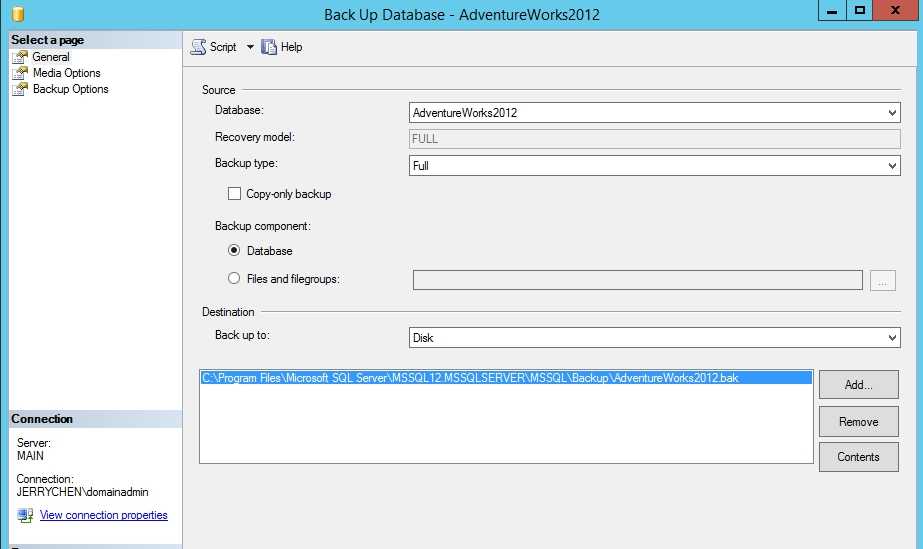Click the Help label in toolbar
The width and height of the screenshot is (923, 549).
pos(291,47)
